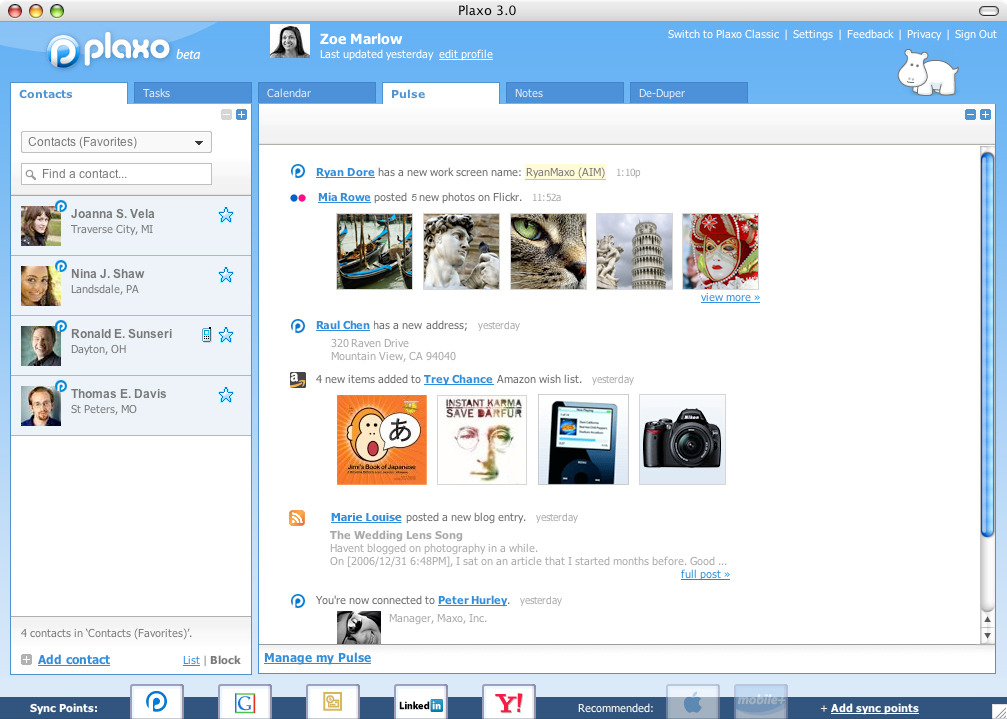Click Zoe Marlow's profile photo

[x=290, y=41]
